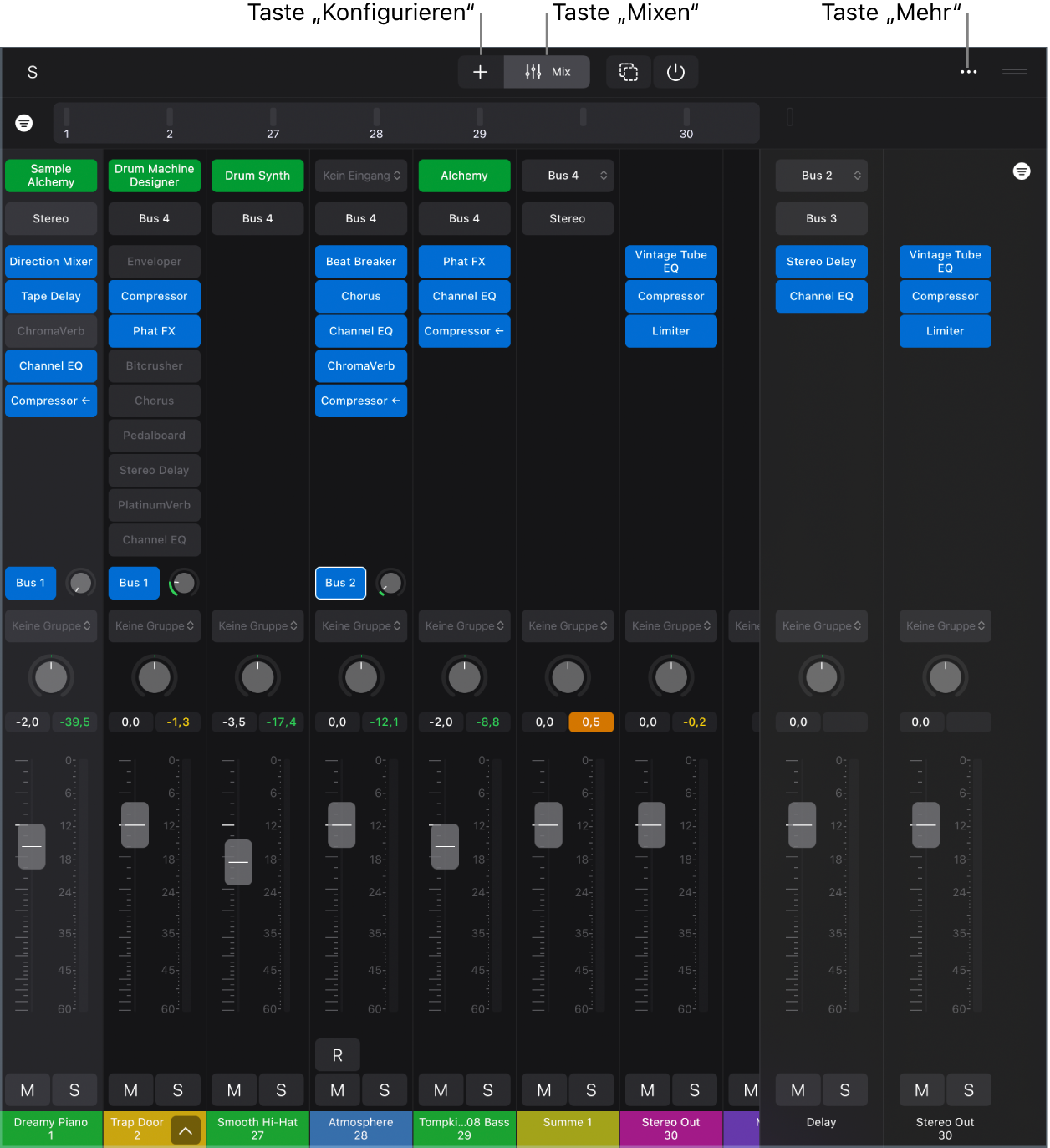Screen dimensions: 1050x1148
Task: Solo the Smooth Hi-Hat channel
Action: (282, 1089)
